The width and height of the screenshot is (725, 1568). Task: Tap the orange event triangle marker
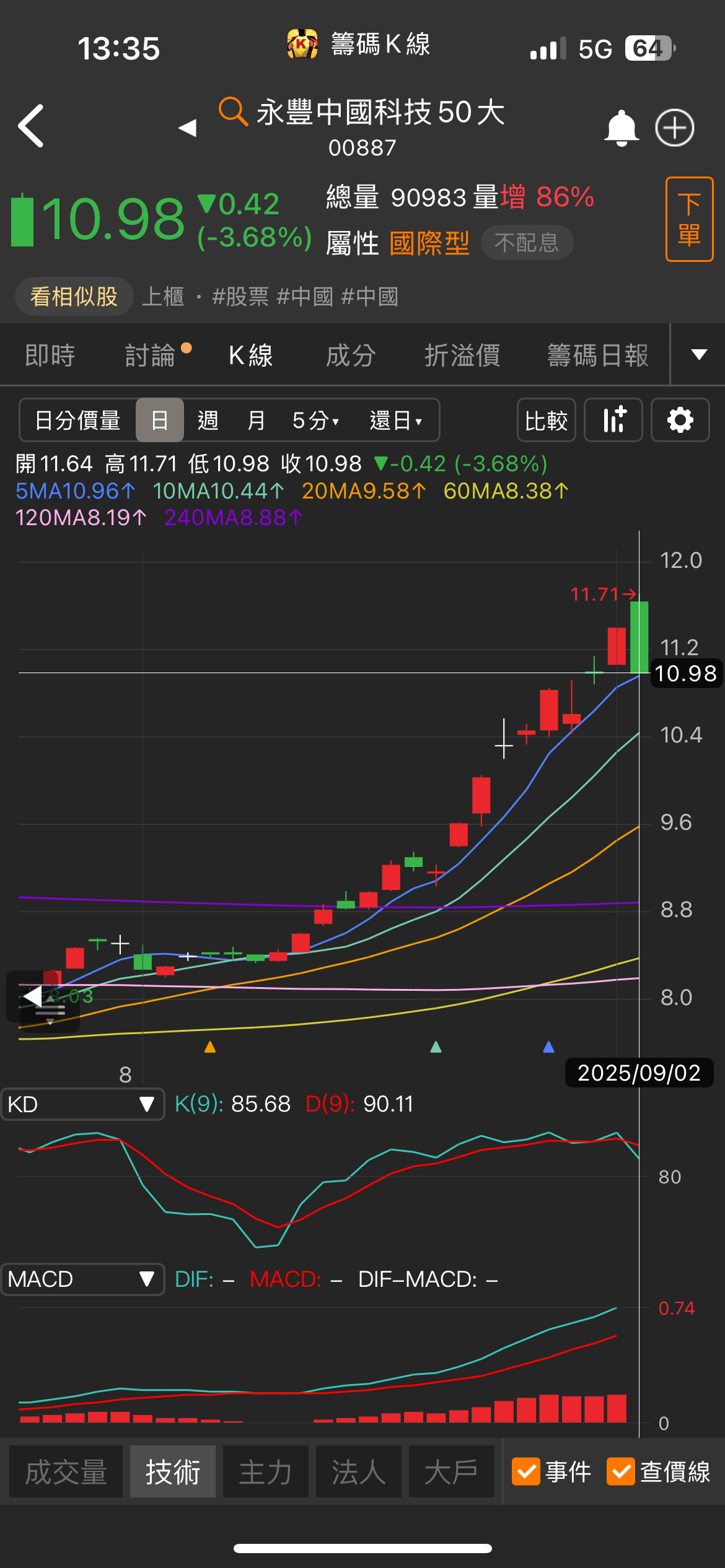coord(210,1047)
